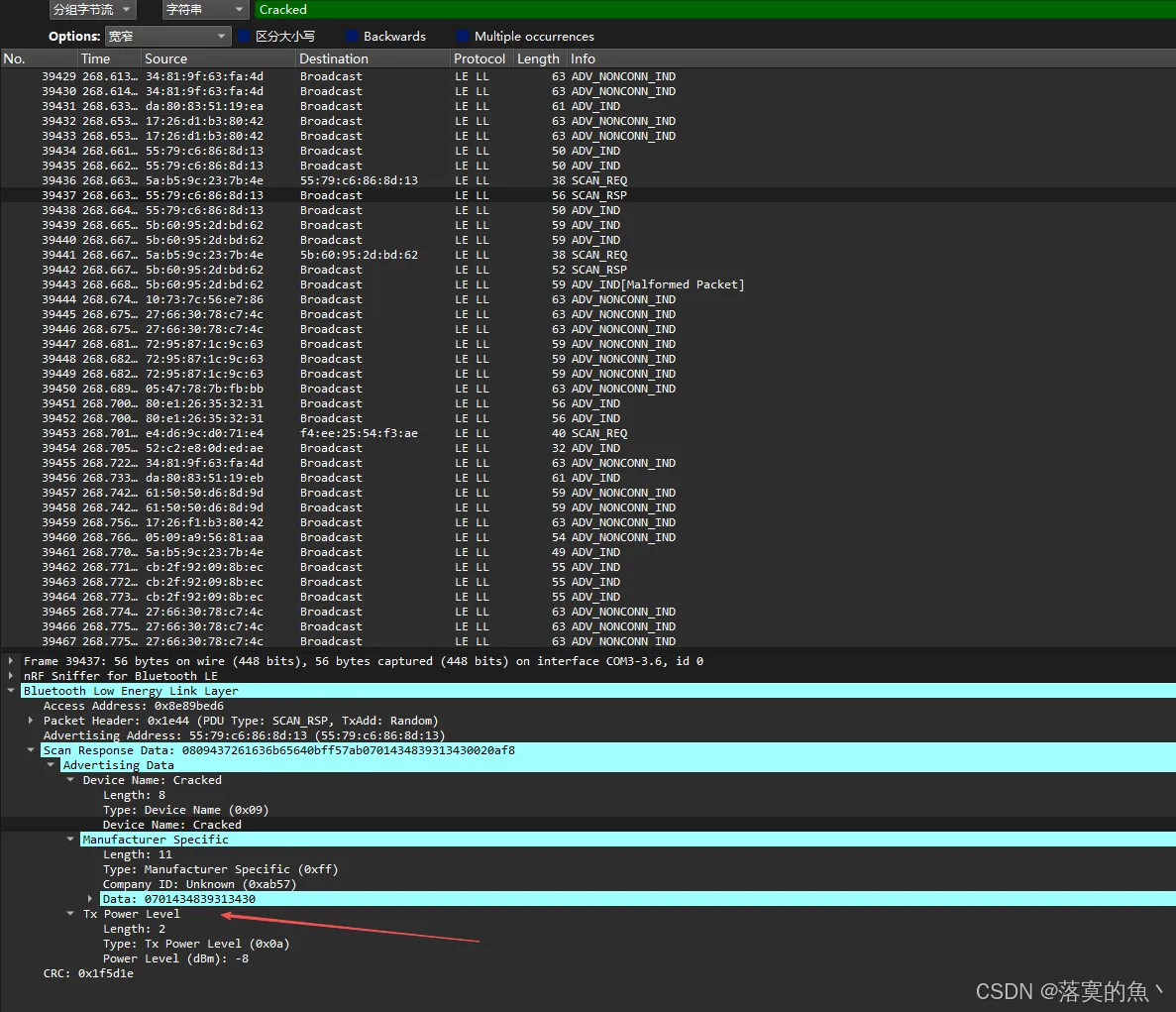Open the 字符串 search type dropdown
This screenshot has height=1012, width=1176.
(205, 10)
